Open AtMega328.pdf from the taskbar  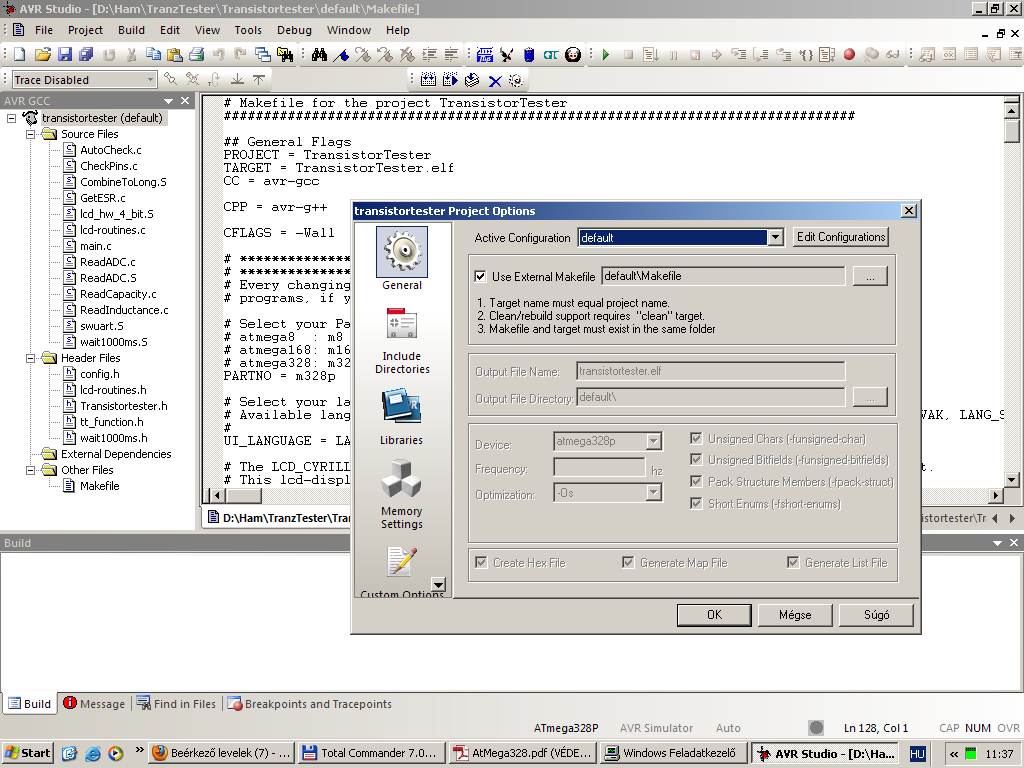click(x=523, y=753)
